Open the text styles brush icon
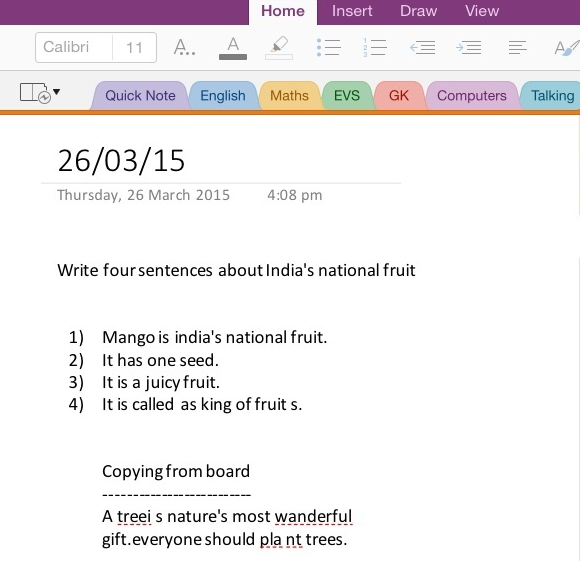This screenshot has height=561, width=580. coord(567,48)
